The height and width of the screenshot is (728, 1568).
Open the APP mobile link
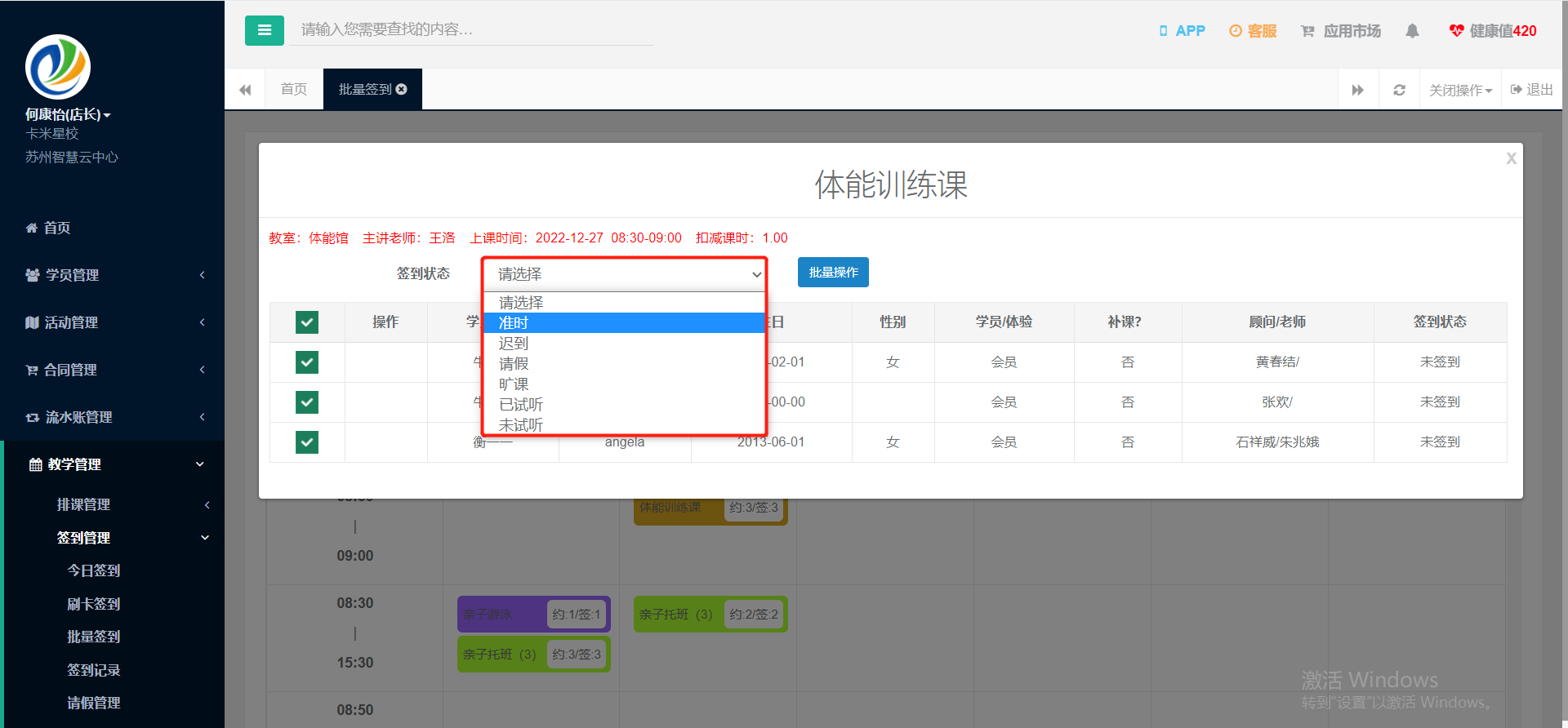coord(1182,31)
